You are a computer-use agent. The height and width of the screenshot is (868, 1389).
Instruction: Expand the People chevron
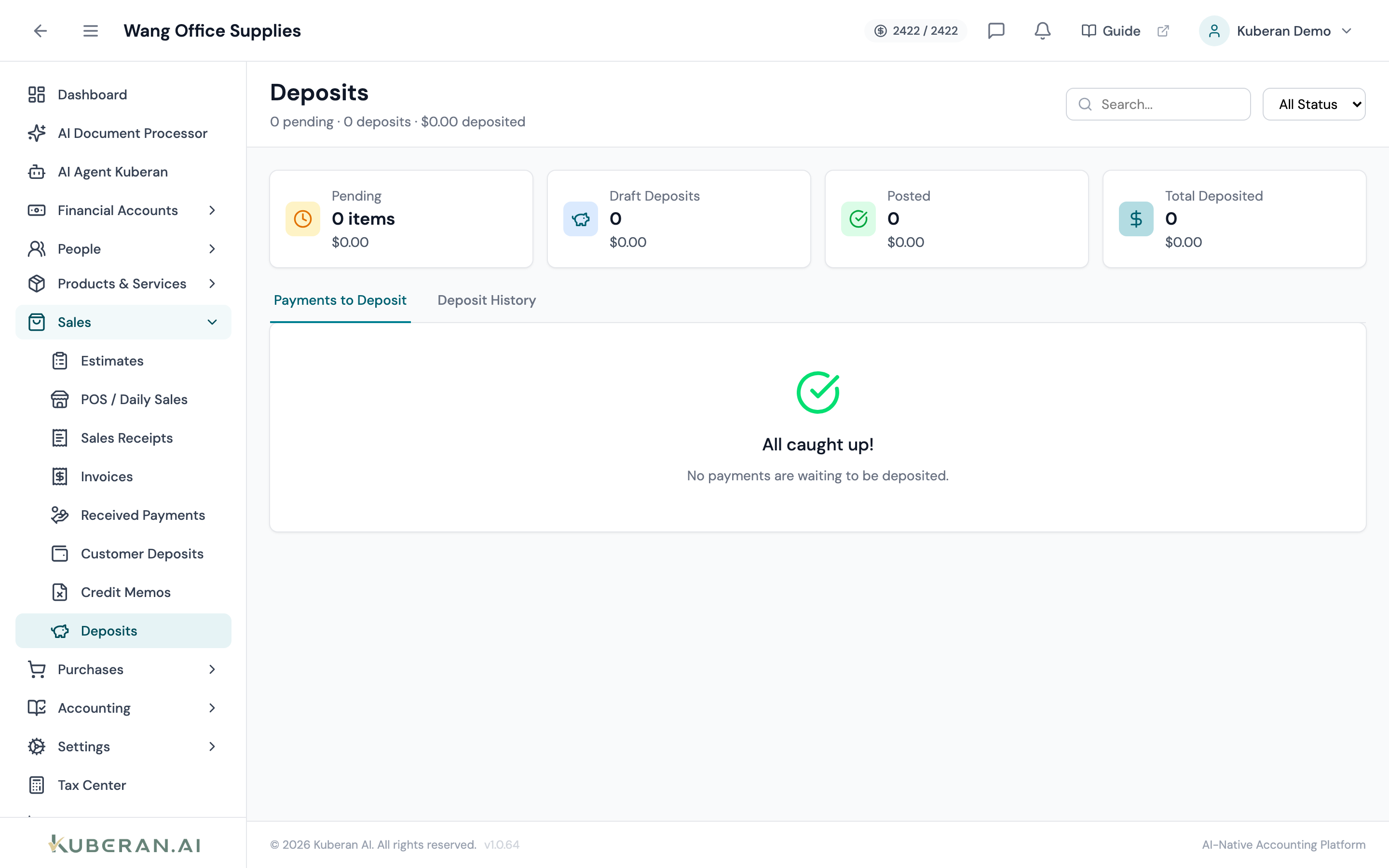tap(212, 248)
